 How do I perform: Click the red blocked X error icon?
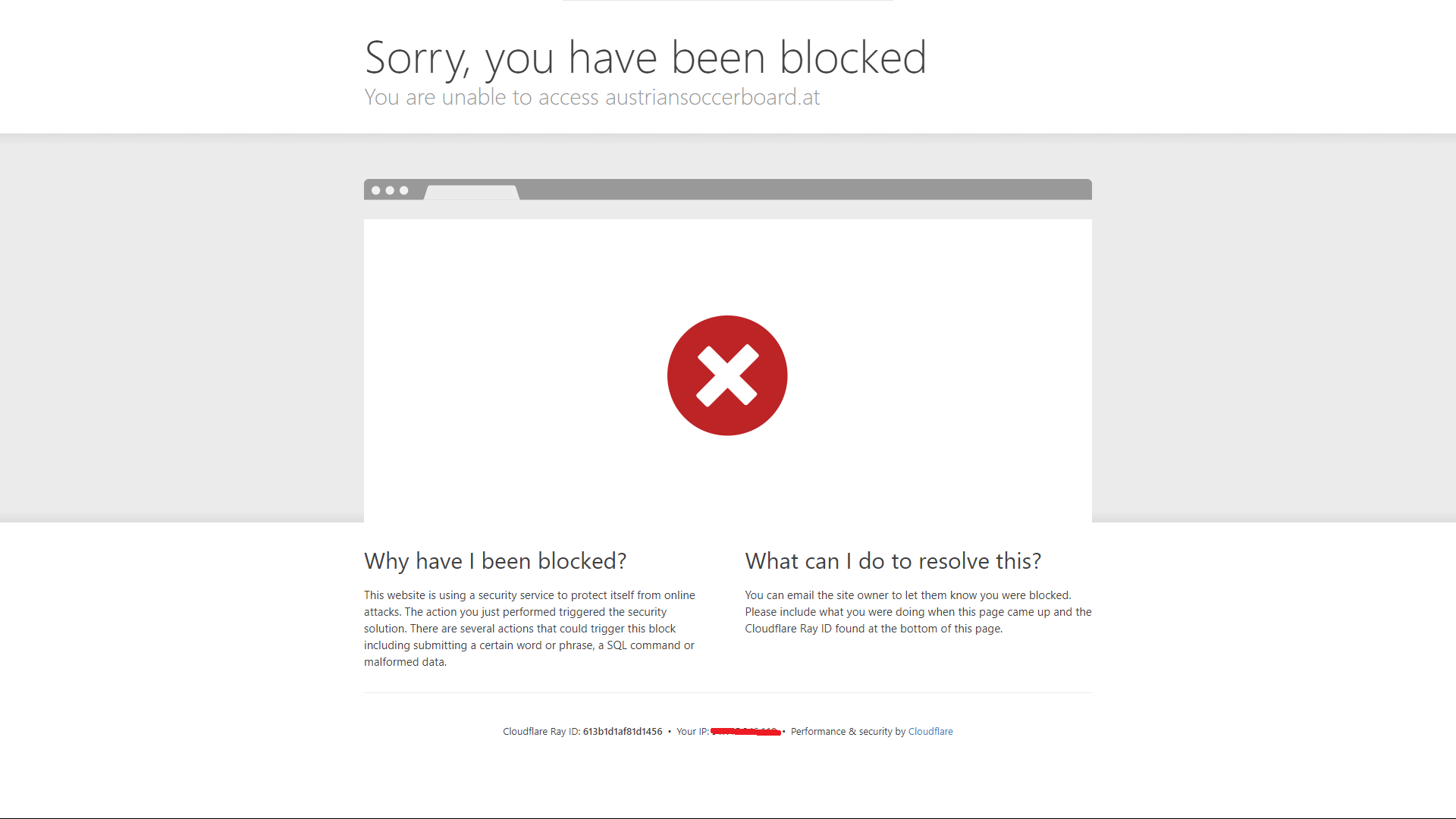[727, 375]
